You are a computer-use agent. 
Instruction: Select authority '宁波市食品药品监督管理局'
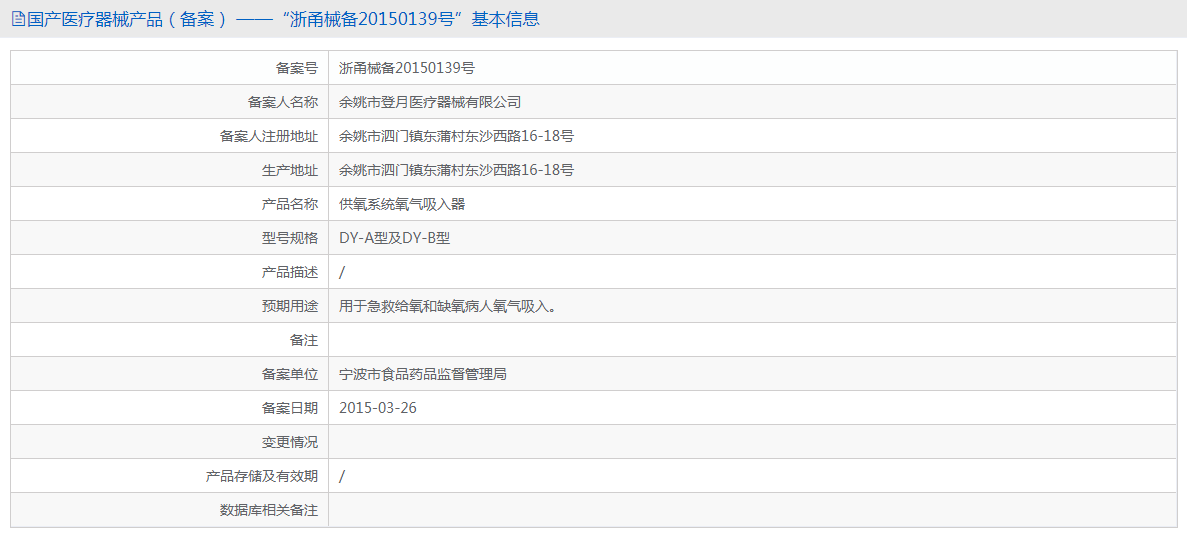point(423,375)
